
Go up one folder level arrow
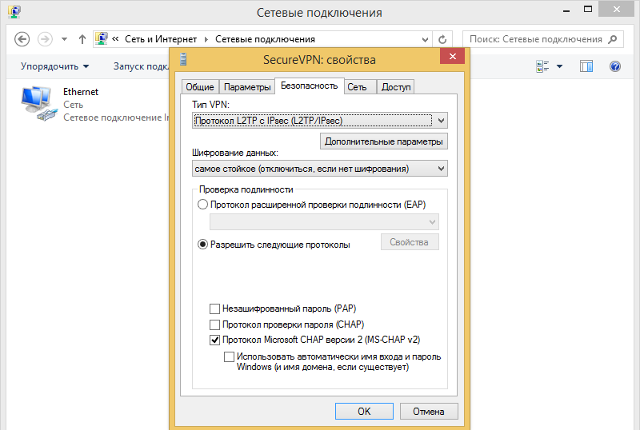tap(82, 39)
